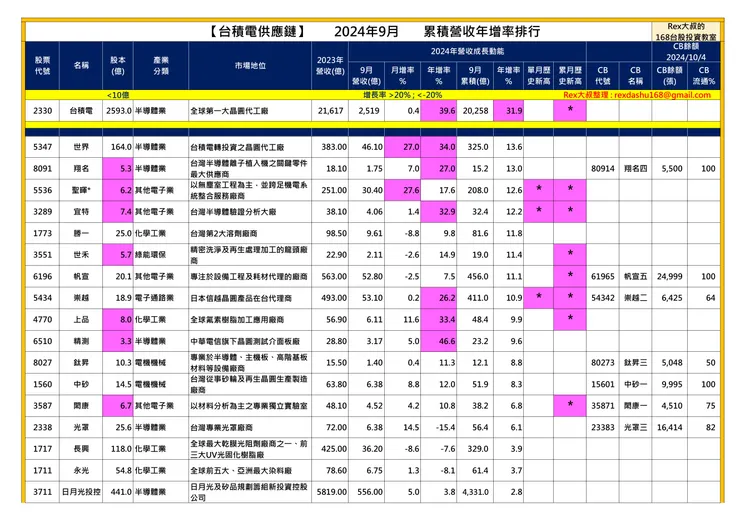Click the capital value 2593.0
The height and width of the screenshot is (523, 740).
pos(118,111)
